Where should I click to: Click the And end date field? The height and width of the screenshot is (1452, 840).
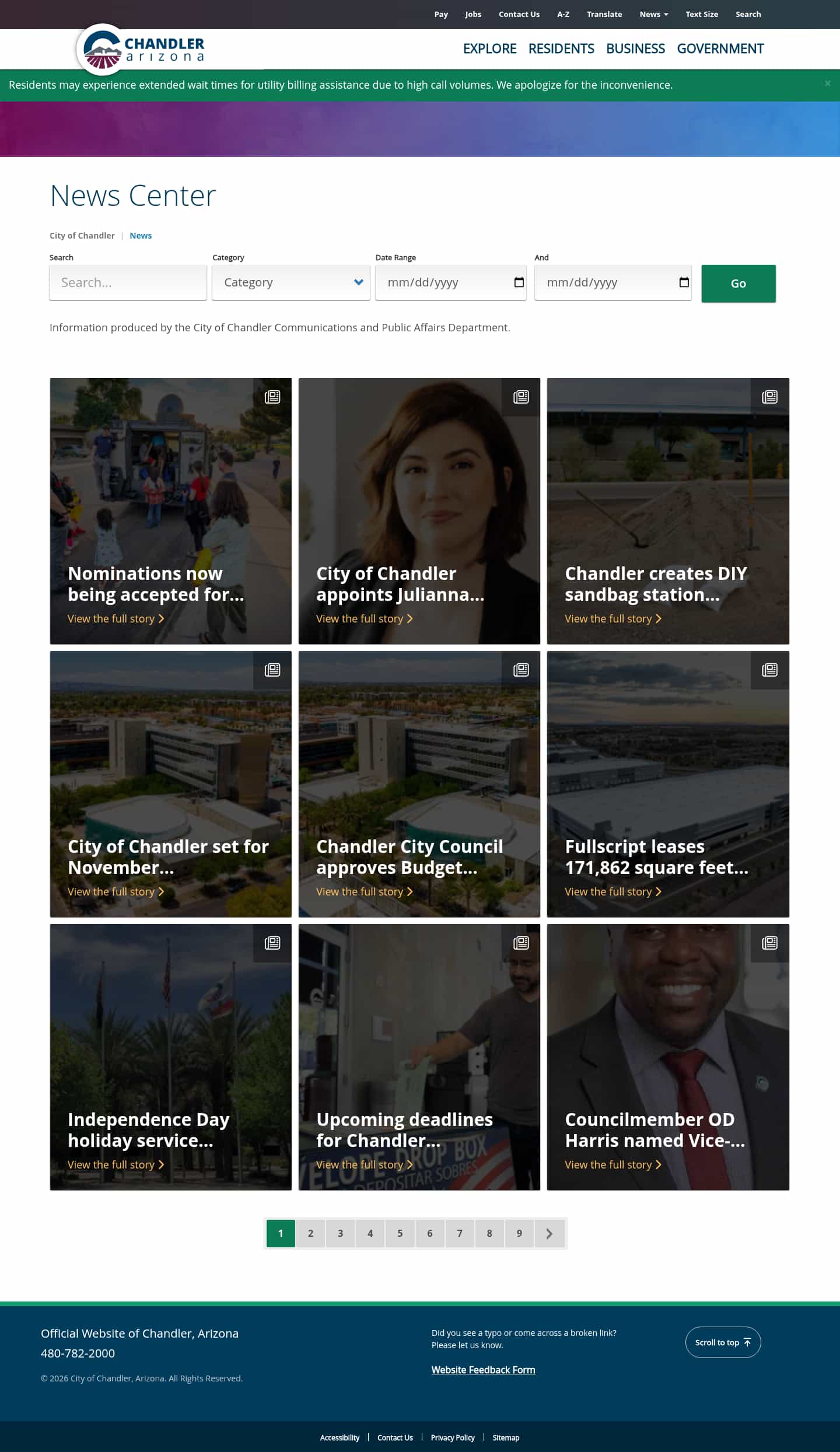(x=613, y=283)
